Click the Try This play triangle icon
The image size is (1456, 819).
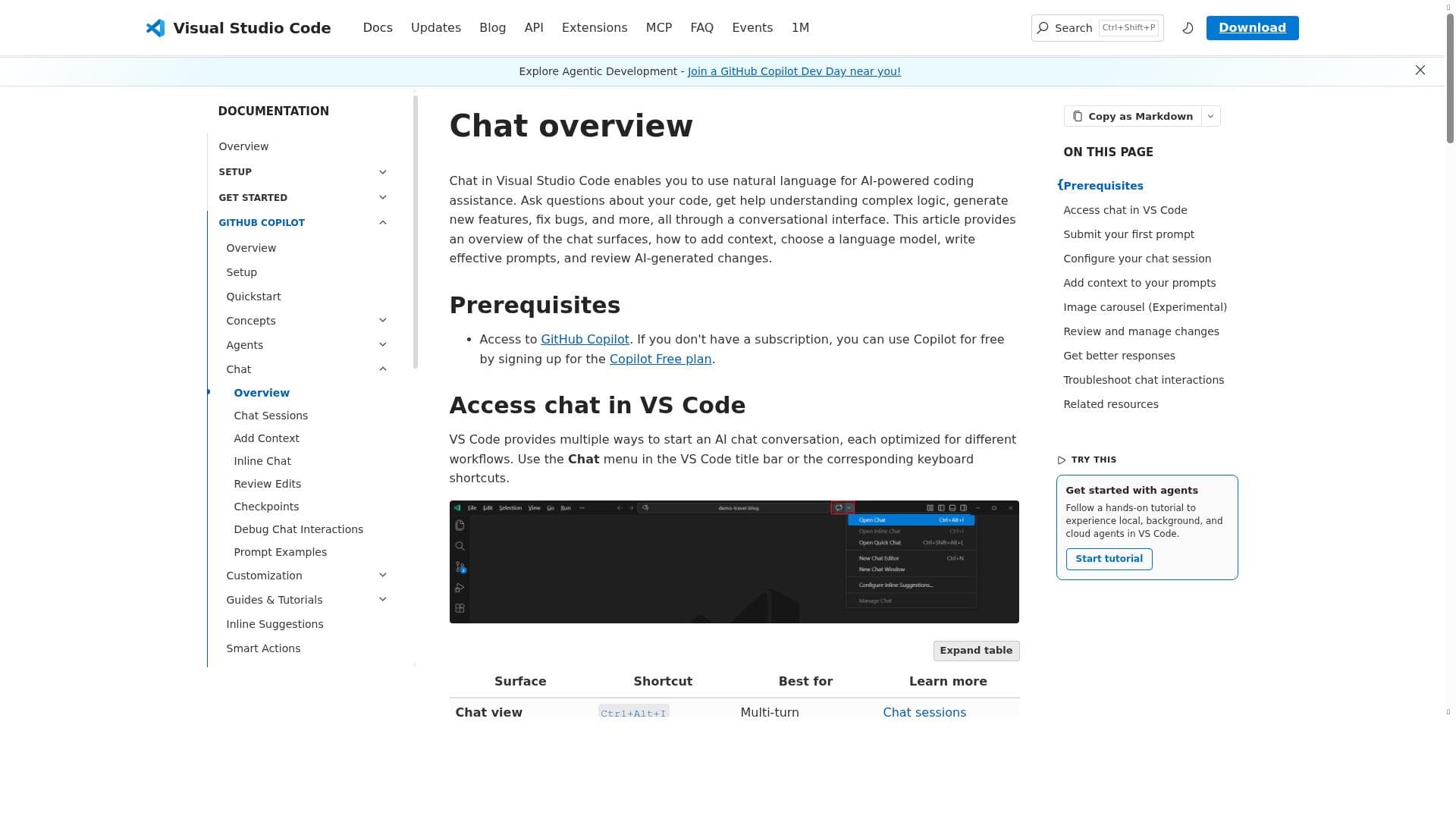click(x=1062, y=460)
